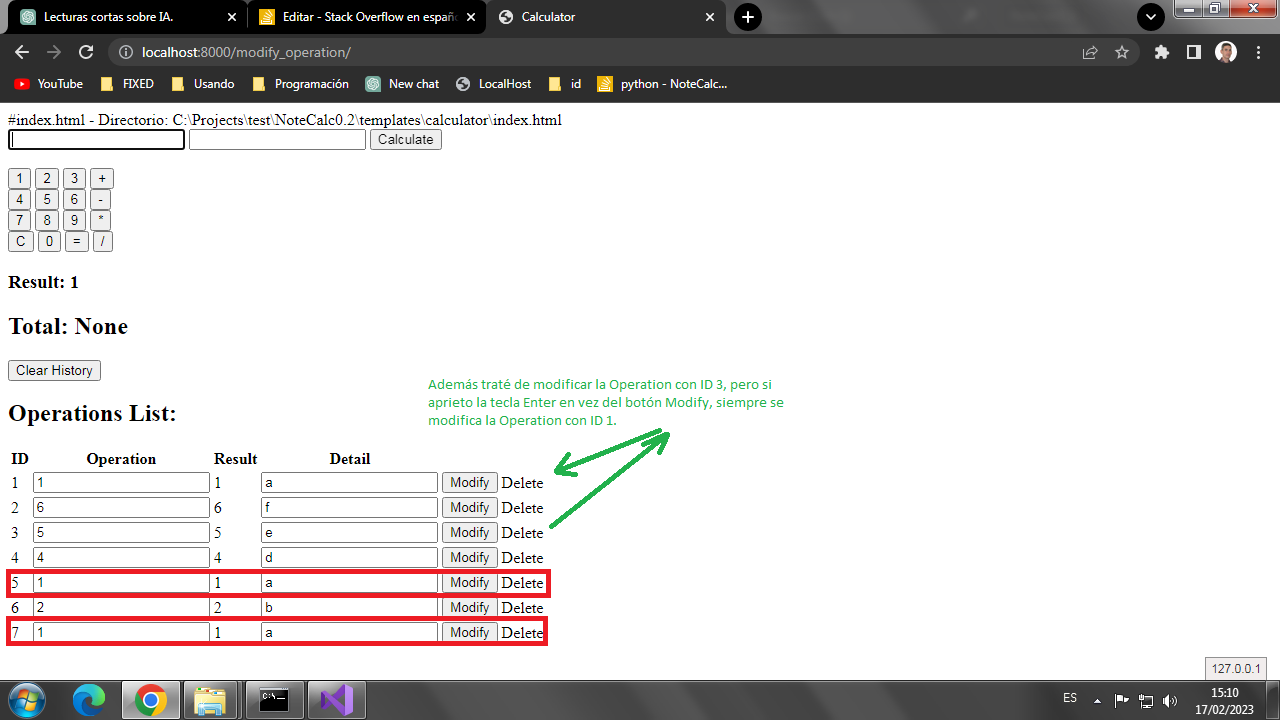The height and width of the screenshot is (720, 1280).
Task: Share this page icon
Action: pos(1090,52)
